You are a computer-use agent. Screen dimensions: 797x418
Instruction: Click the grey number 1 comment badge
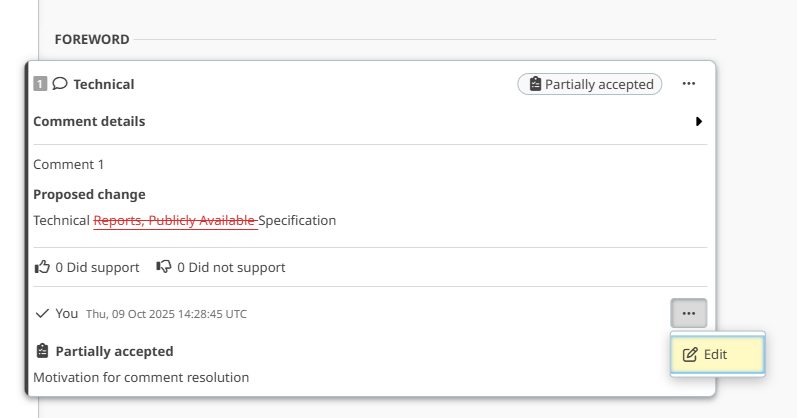point(40,84)
